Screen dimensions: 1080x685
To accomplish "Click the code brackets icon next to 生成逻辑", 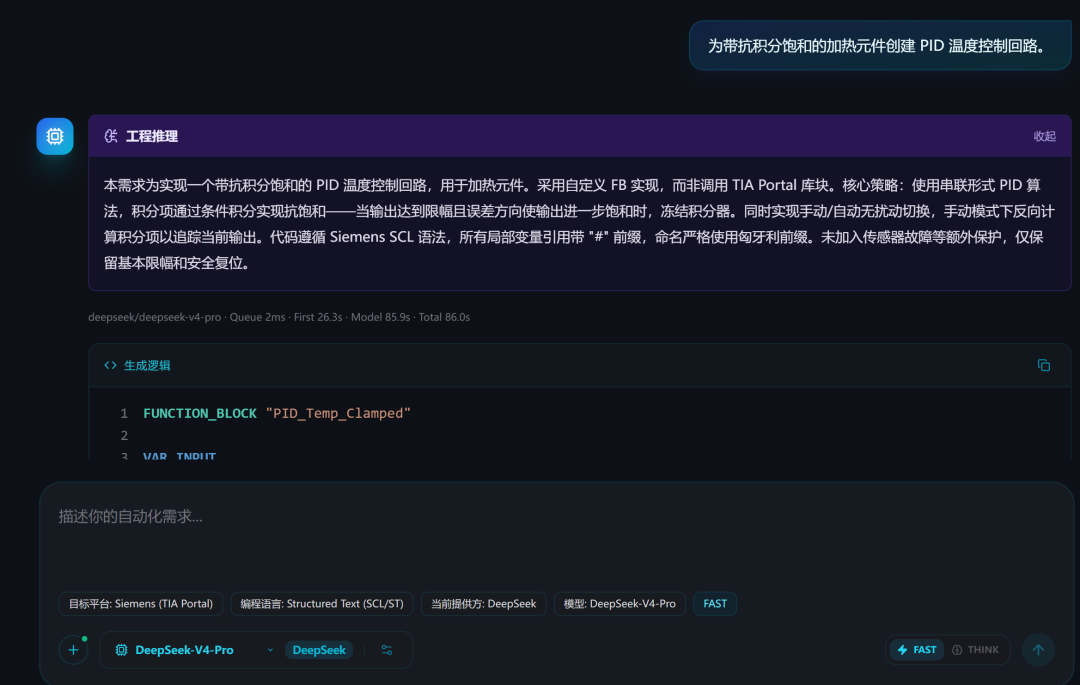I will (x=110, y=366).
